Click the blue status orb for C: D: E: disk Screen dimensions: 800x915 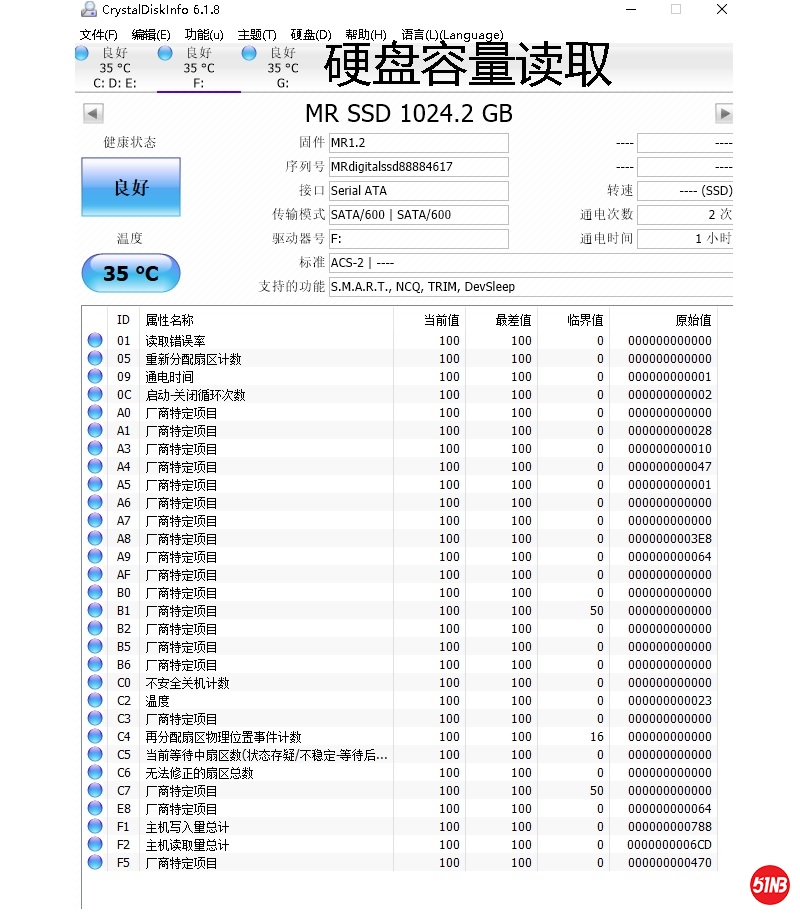point(82,53)
